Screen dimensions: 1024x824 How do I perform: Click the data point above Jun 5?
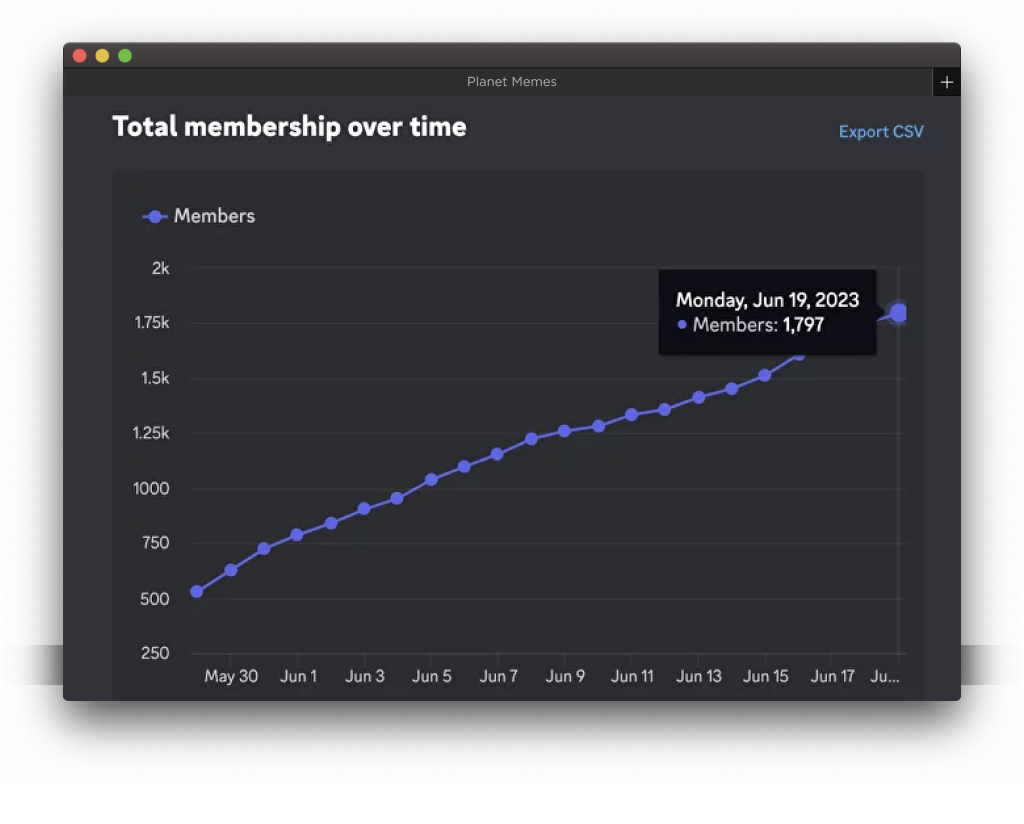431,480
